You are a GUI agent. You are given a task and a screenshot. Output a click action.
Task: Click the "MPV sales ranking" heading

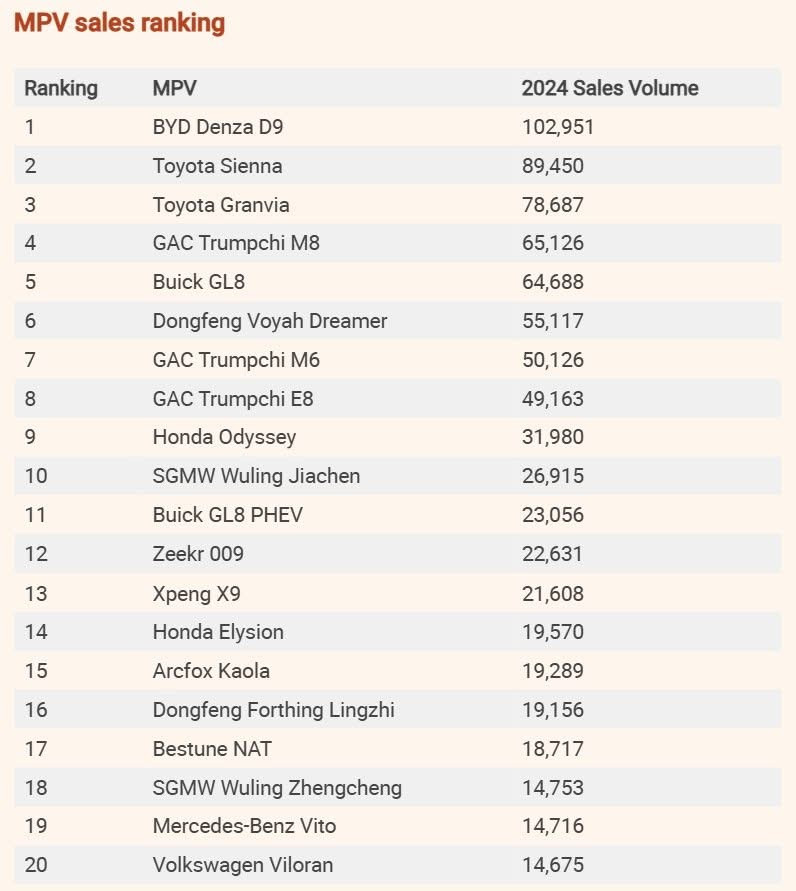(119, 23)
